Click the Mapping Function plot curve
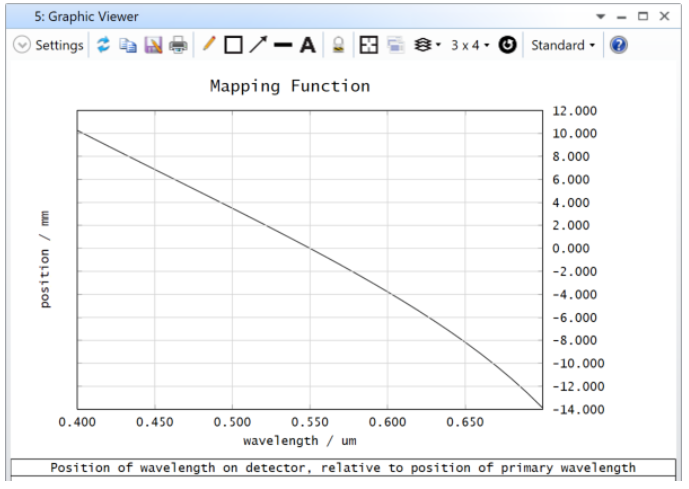Screen dimensions: 689x489 pos(310,248)
